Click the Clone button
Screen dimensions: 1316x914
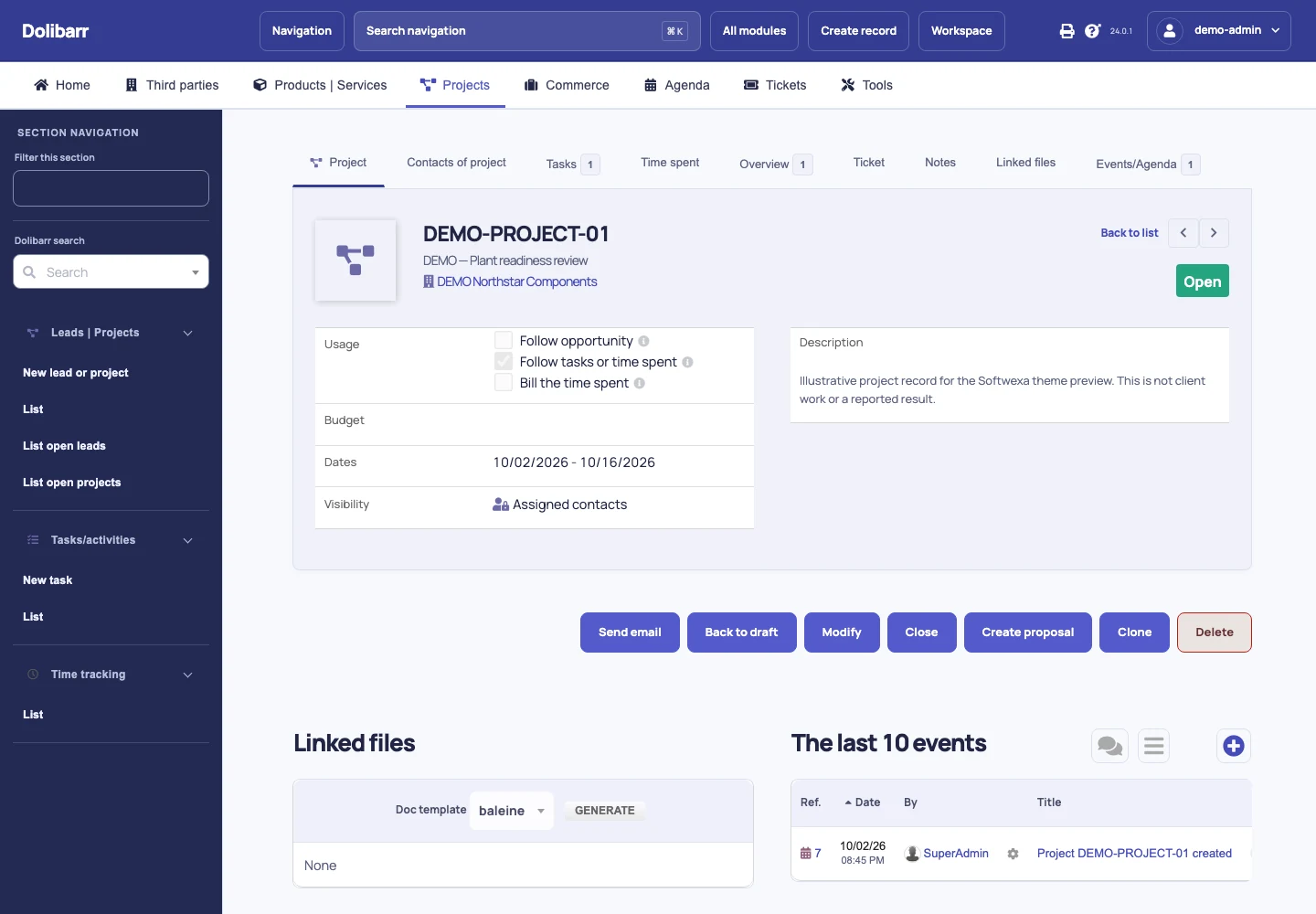[1134, 632]
